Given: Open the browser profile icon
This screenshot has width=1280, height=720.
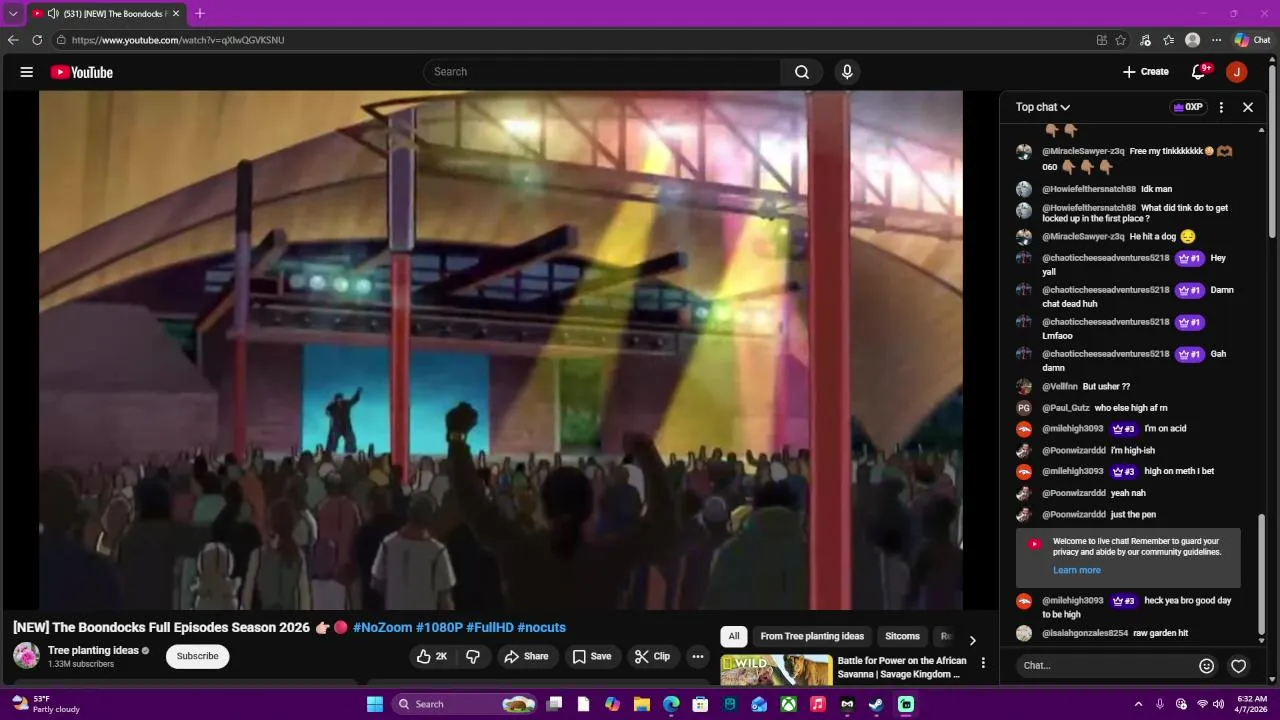Looking at the screenshot, I should pos(1193,40).
